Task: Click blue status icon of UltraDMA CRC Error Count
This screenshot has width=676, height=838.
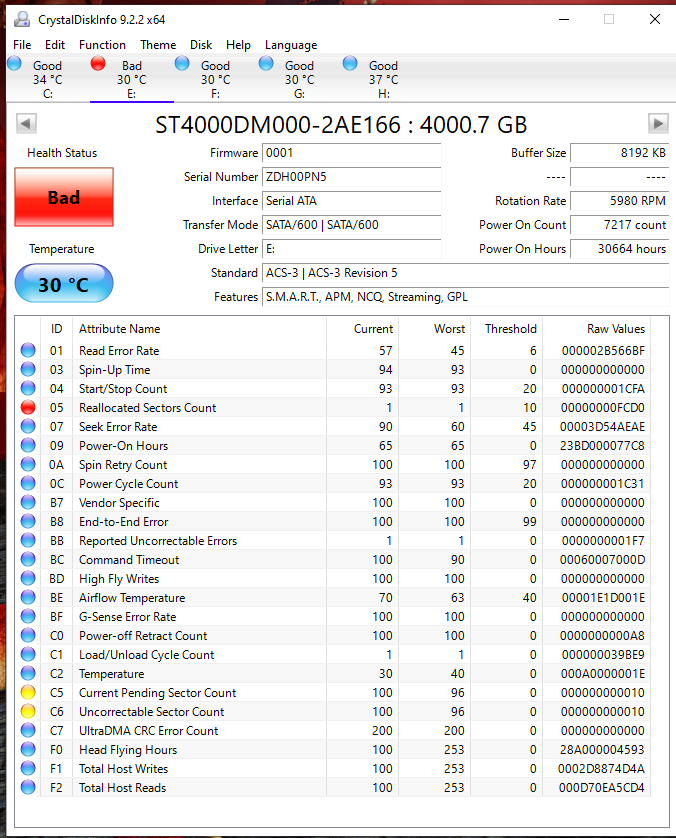Action: point(28,731)
